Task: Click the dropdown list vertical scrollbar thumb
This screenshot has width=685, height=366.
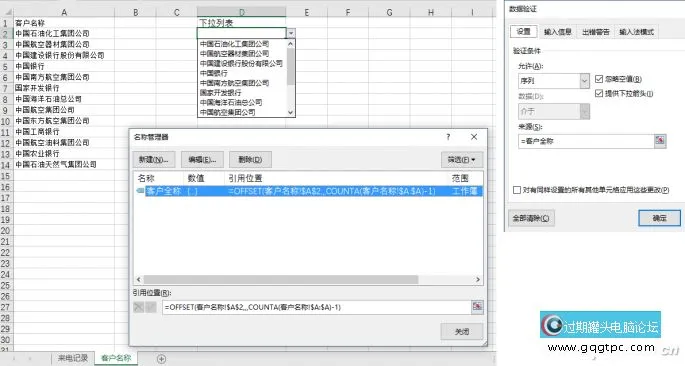Action: [291, 66]
